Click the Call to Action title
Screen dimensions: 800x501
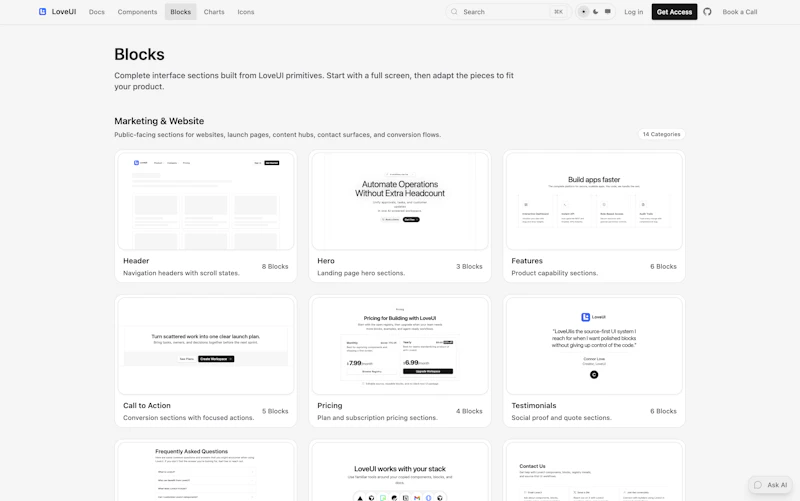pyautogui.click(x=146, y=406)
